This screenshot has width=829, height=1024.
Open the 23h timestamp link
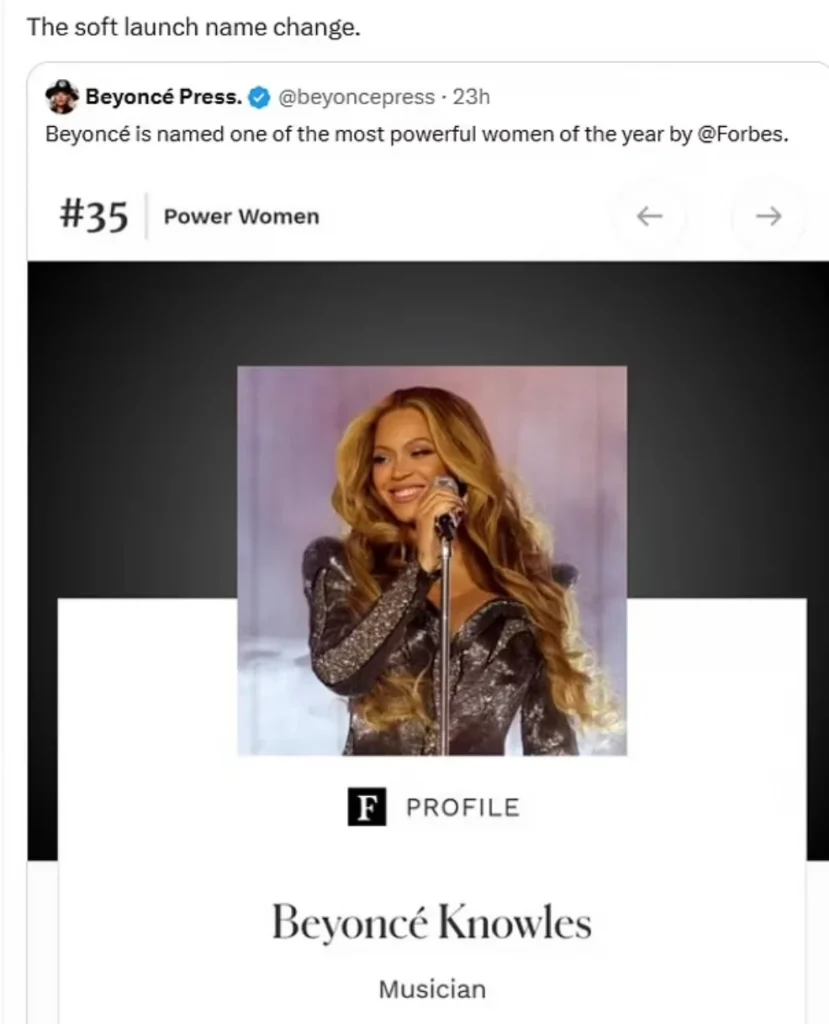coord(471,97)
